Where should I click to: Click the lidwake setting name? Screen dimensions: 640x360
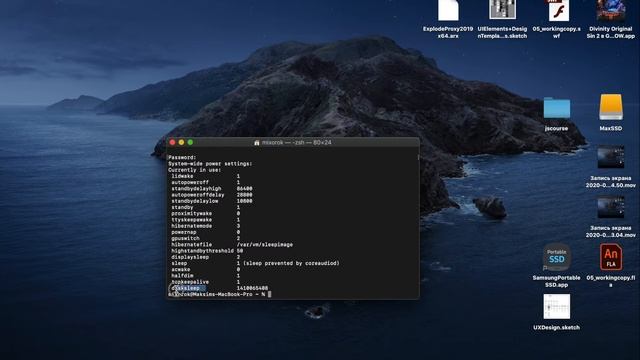pos(182,176)
